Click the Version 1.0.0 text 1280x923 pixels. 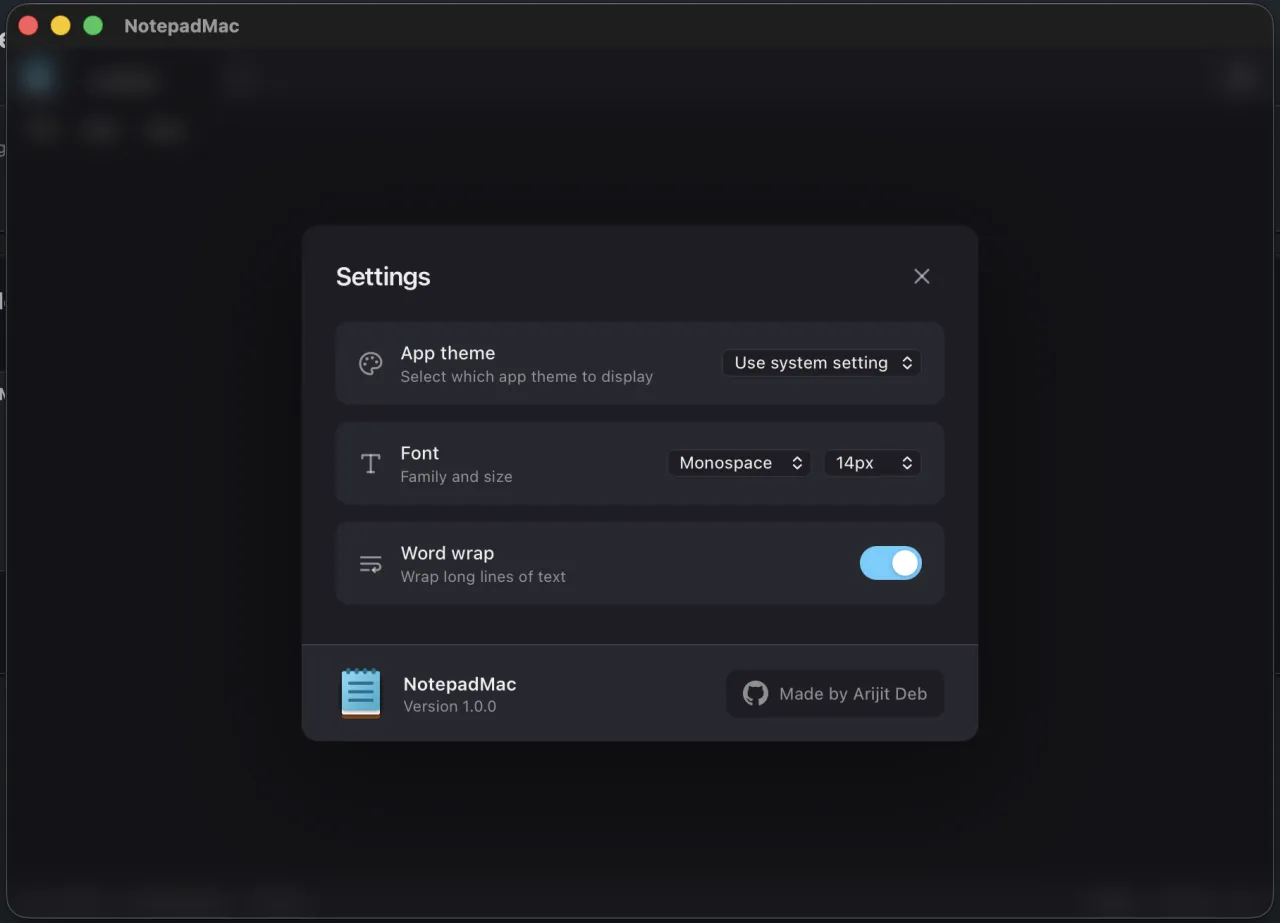click(449, 706)
